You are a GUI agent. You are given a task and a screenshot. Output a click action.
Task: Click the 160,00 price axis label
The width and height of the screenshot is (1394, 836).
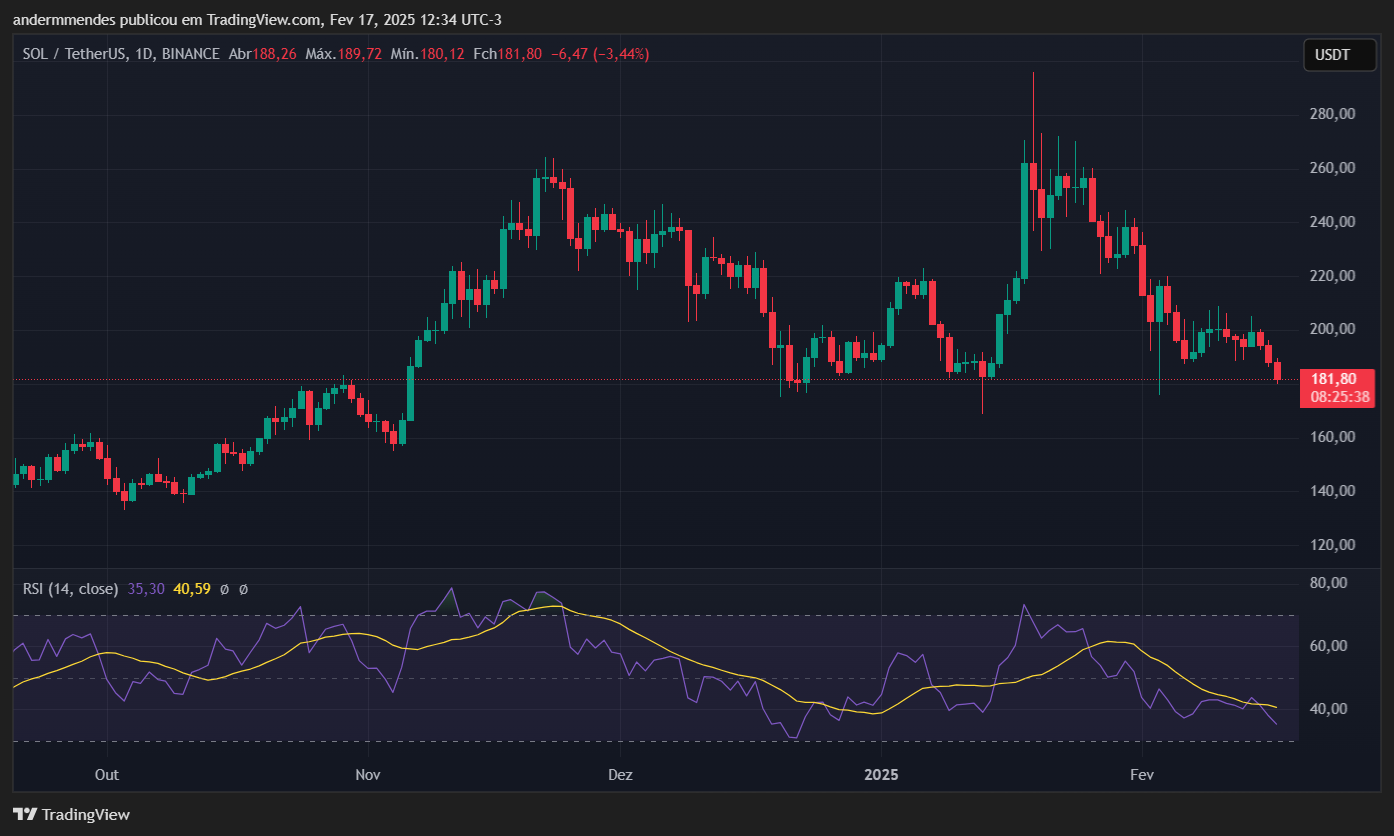coord(1331,437)
